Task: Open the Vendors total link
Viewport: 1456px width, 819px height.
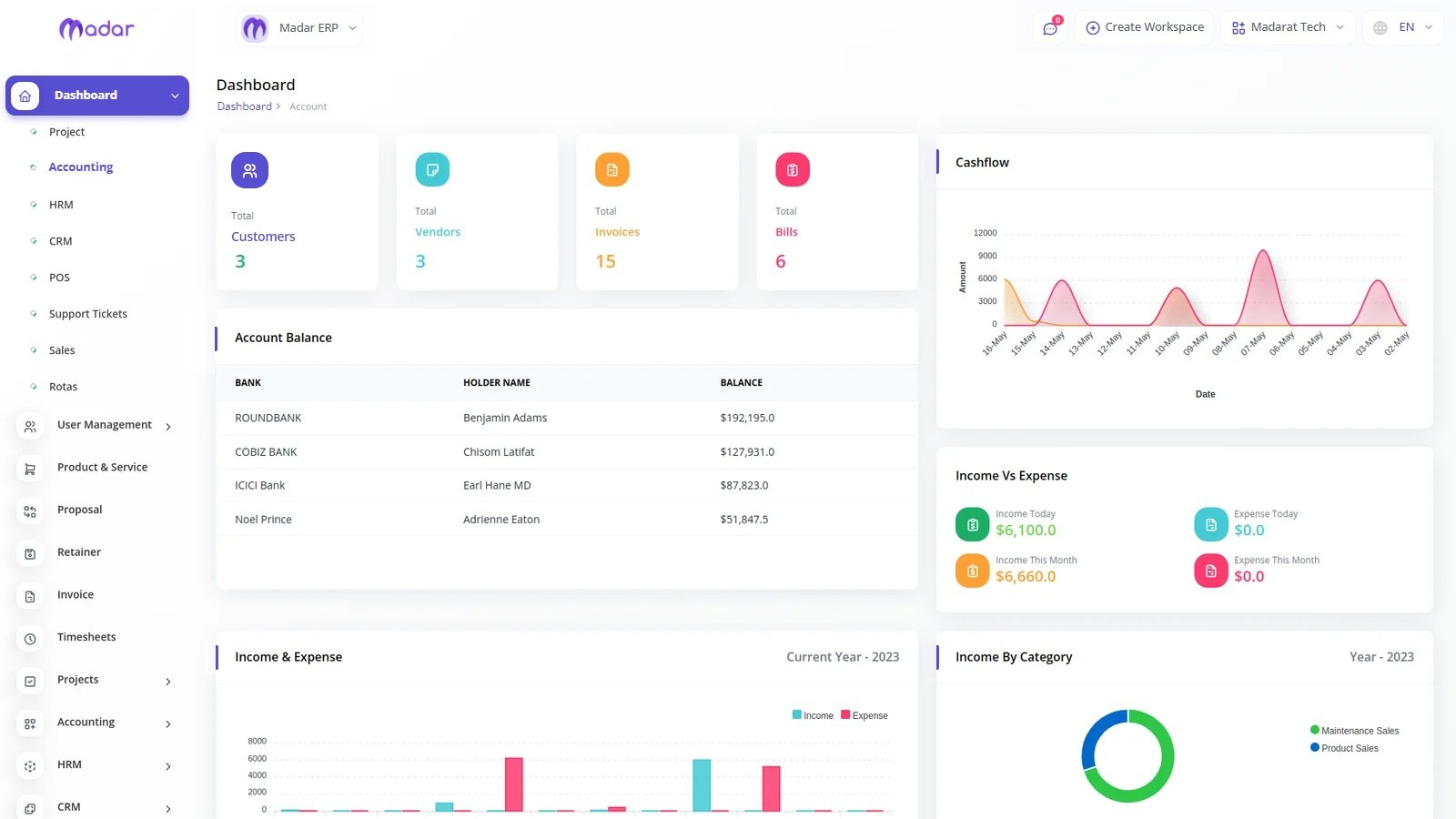Action: (x=438, y=232)
